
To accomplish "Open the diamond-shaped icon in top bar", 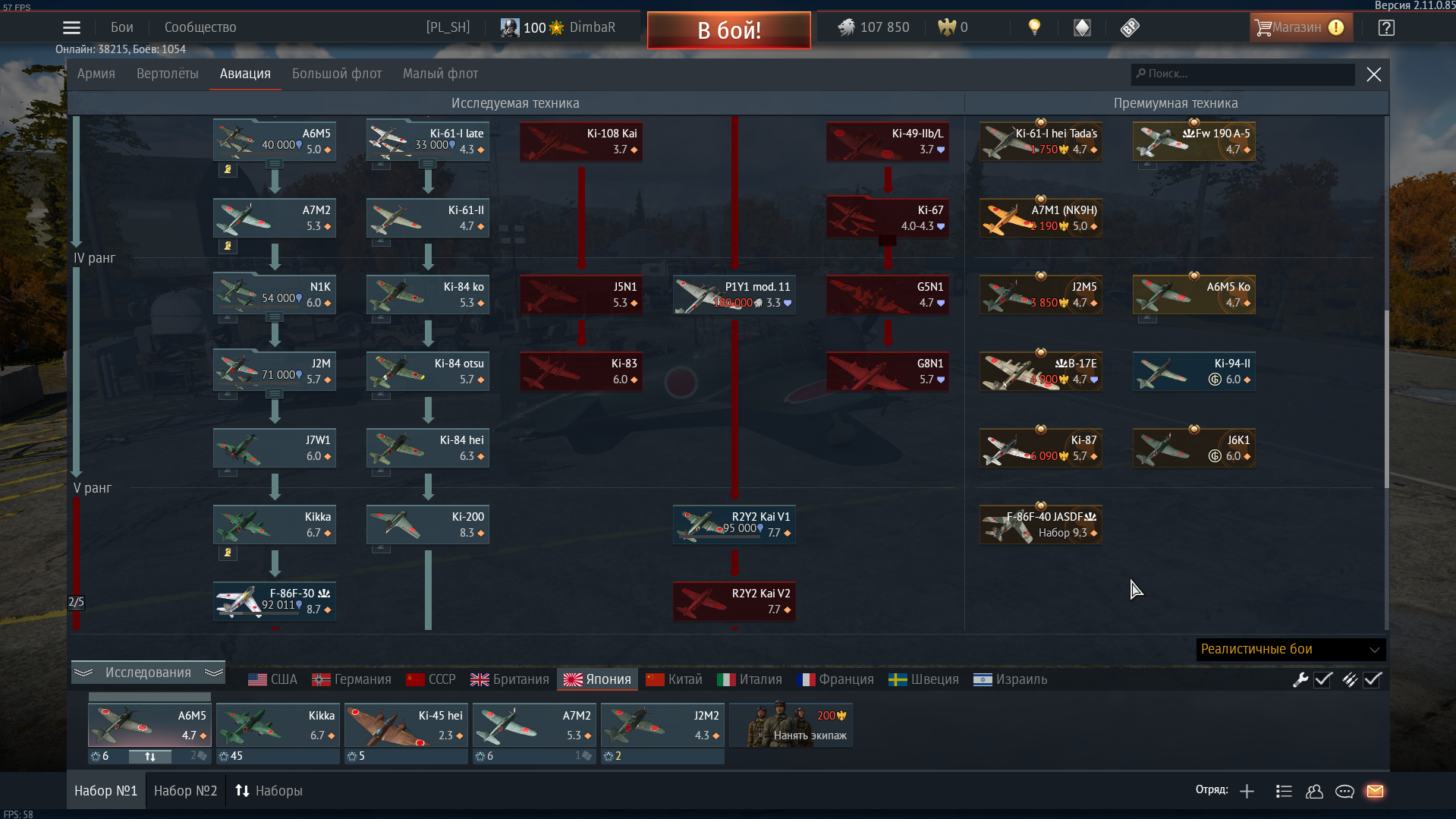I will (x=1082, y=27).
